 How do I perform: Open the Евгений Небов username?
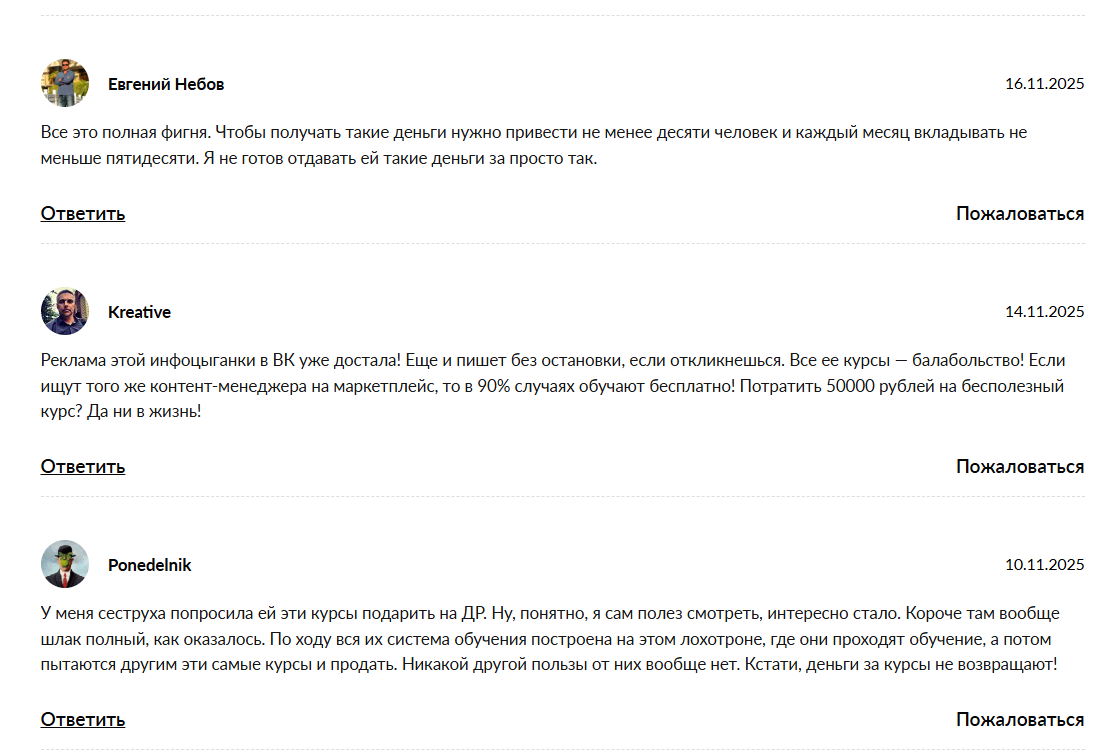pos(166,84)
